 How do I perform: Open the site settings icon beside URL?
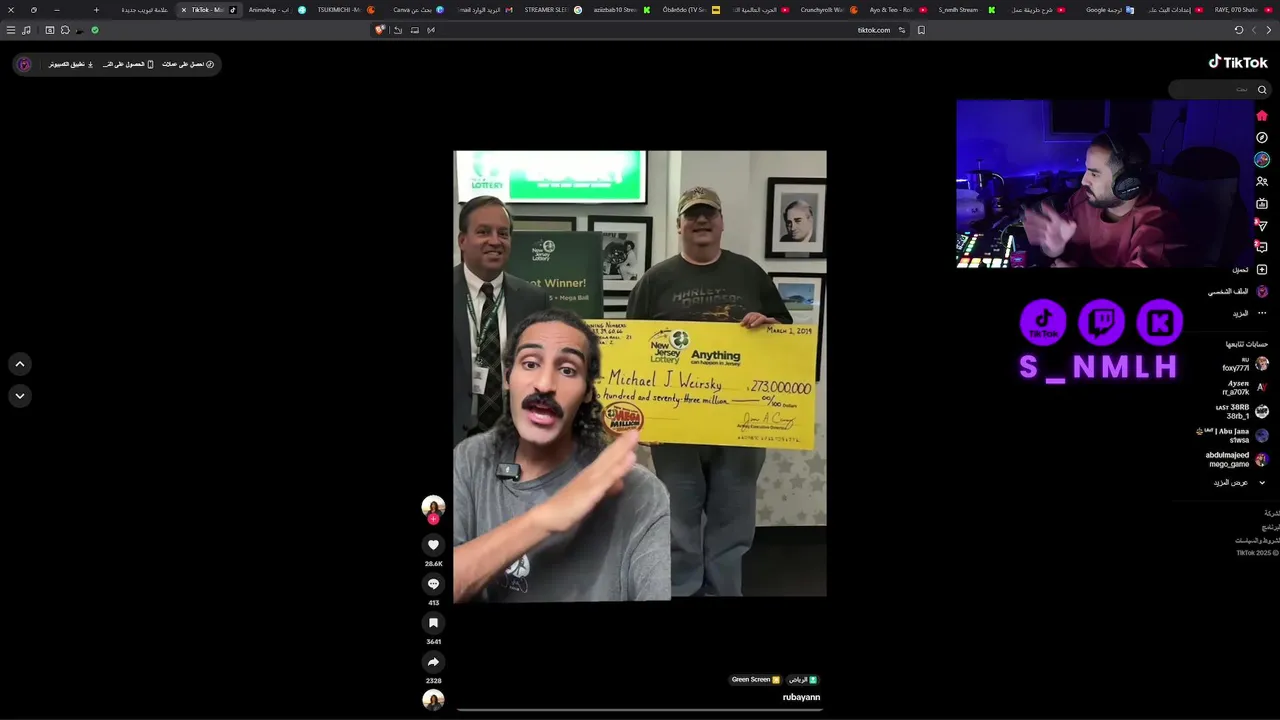pyautogui.click(x=902, y=30)
